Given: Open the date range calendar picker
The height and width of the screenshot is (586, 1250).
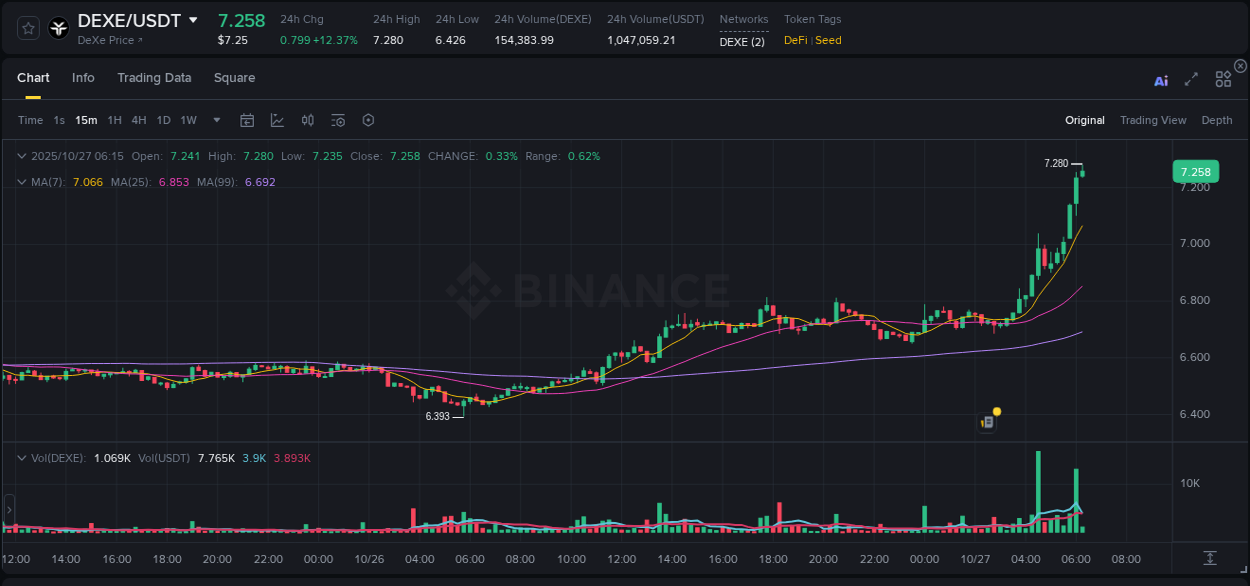Looking at the screenshot, I should [247, 120].
